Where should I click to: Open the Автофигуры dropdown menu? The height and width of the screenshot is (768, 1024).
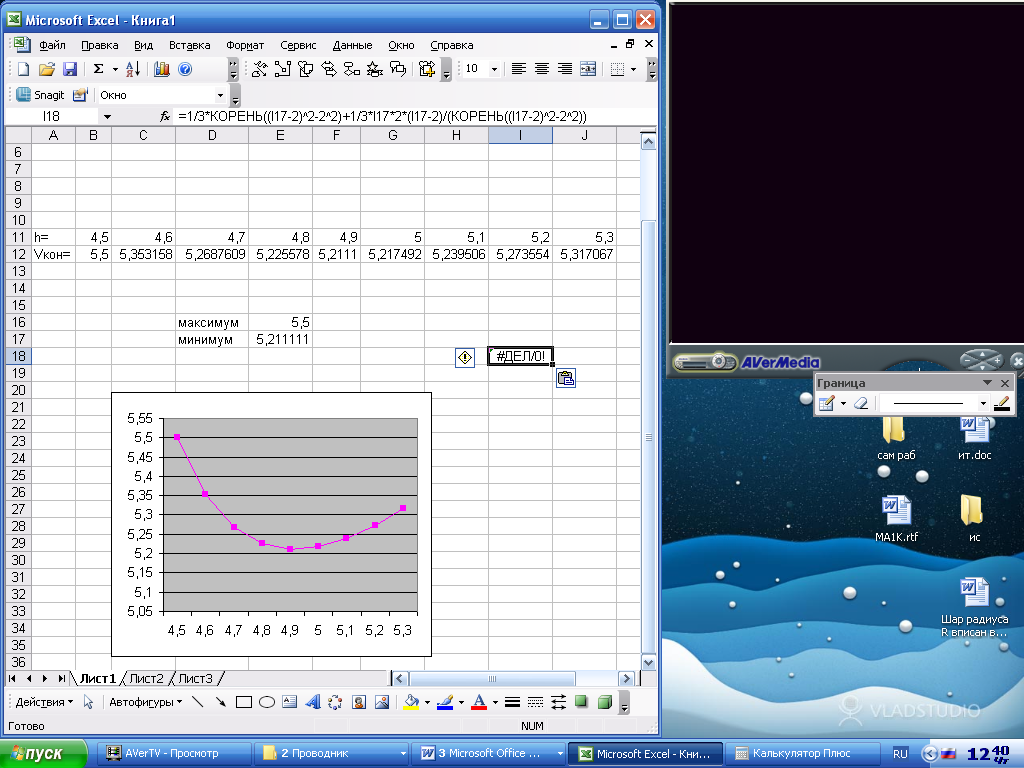coord(145,702)
